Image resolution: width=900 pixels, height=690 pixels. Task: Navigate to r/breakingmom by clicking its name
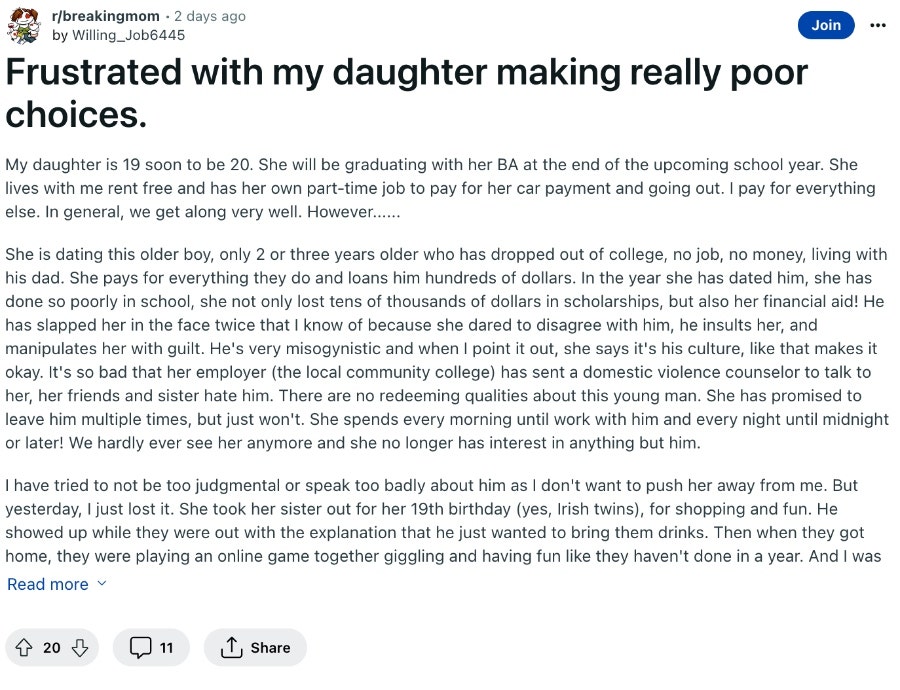tap(104, 16)
